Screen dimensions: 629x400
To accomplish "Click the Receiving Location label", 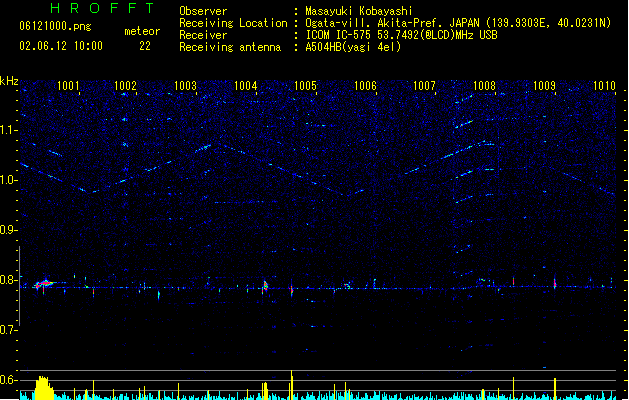I will point(233,23).
